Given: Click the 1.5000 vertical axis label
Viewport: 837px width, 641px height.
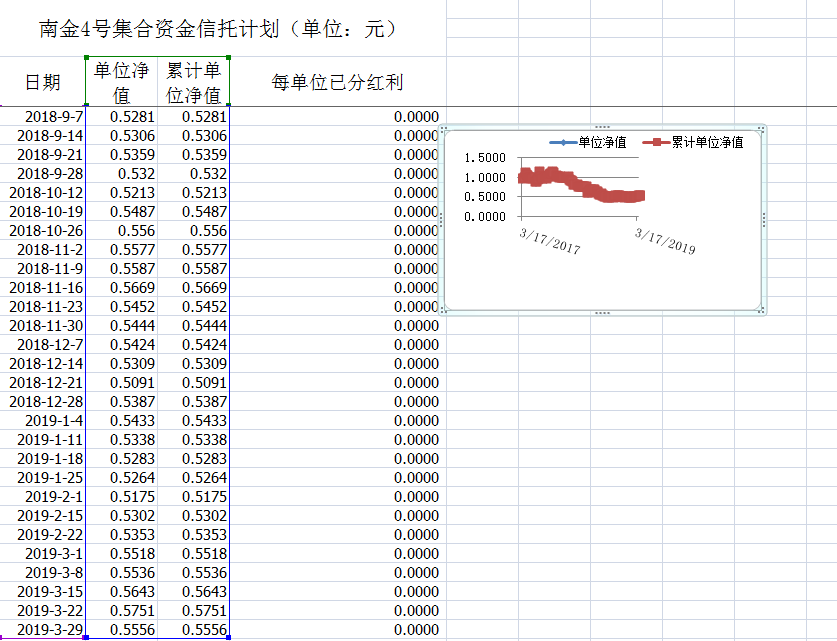Looking at the screenshot, I should (x=485, y=157).
